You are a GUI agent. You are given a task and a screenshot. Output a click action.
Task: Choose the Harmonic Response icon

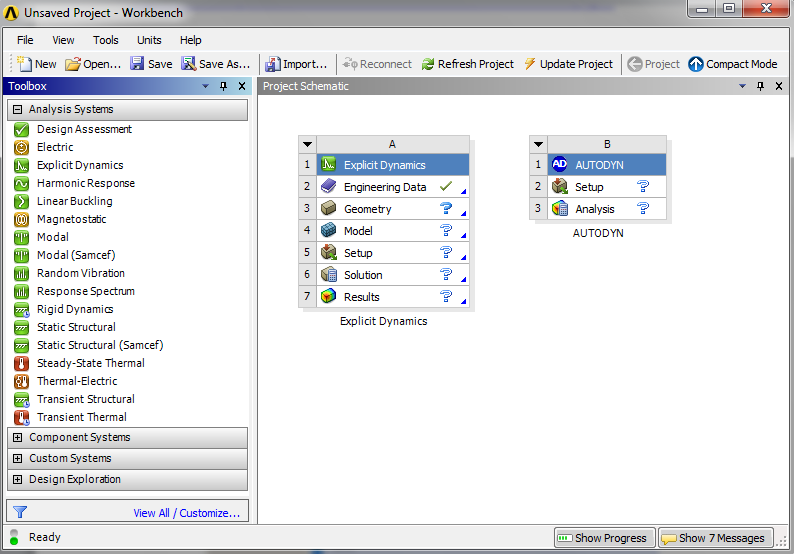pos(21,183)
